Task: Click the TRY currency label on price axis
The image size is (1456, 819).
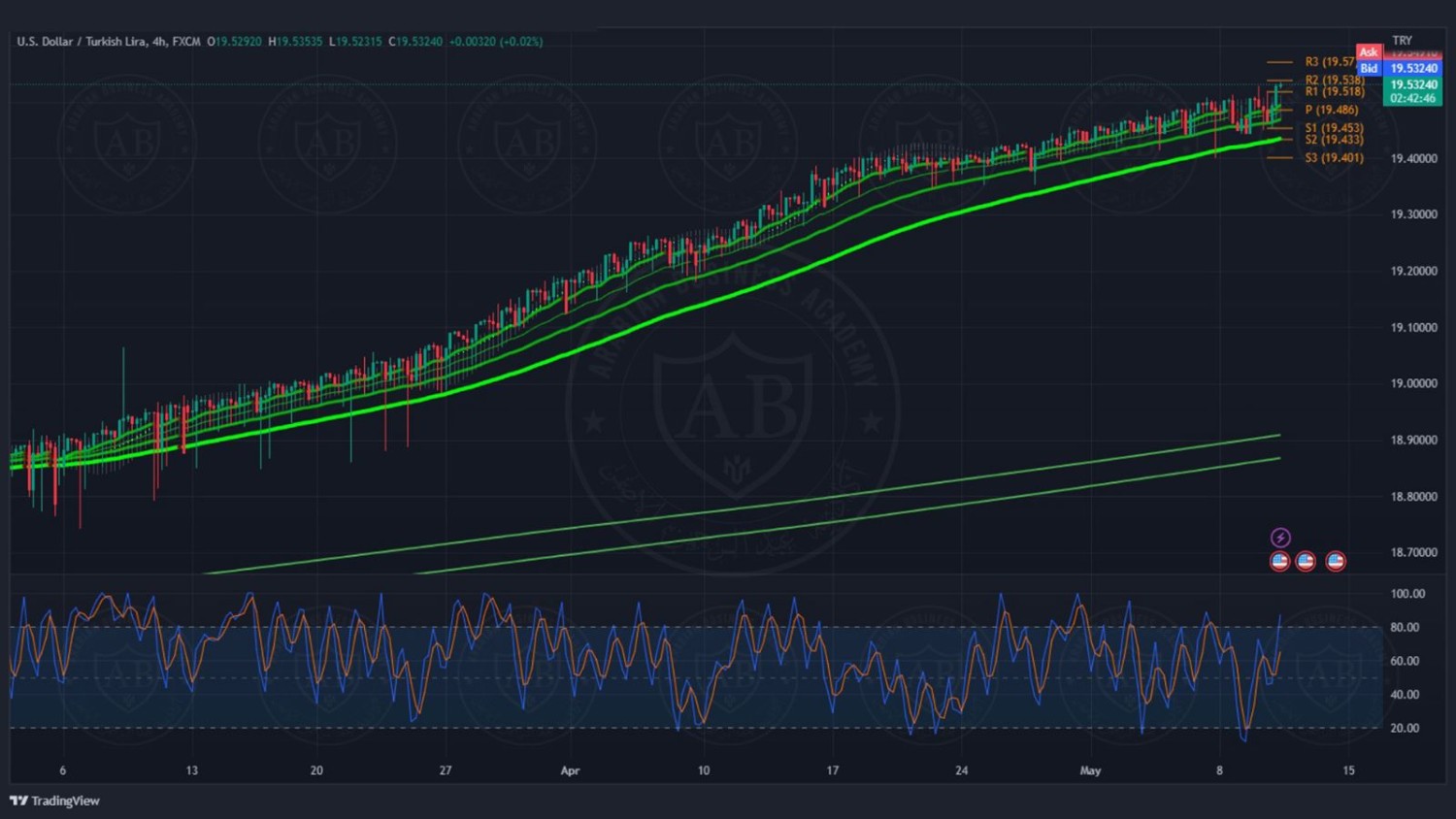Action: click(x=1402, y=41)
